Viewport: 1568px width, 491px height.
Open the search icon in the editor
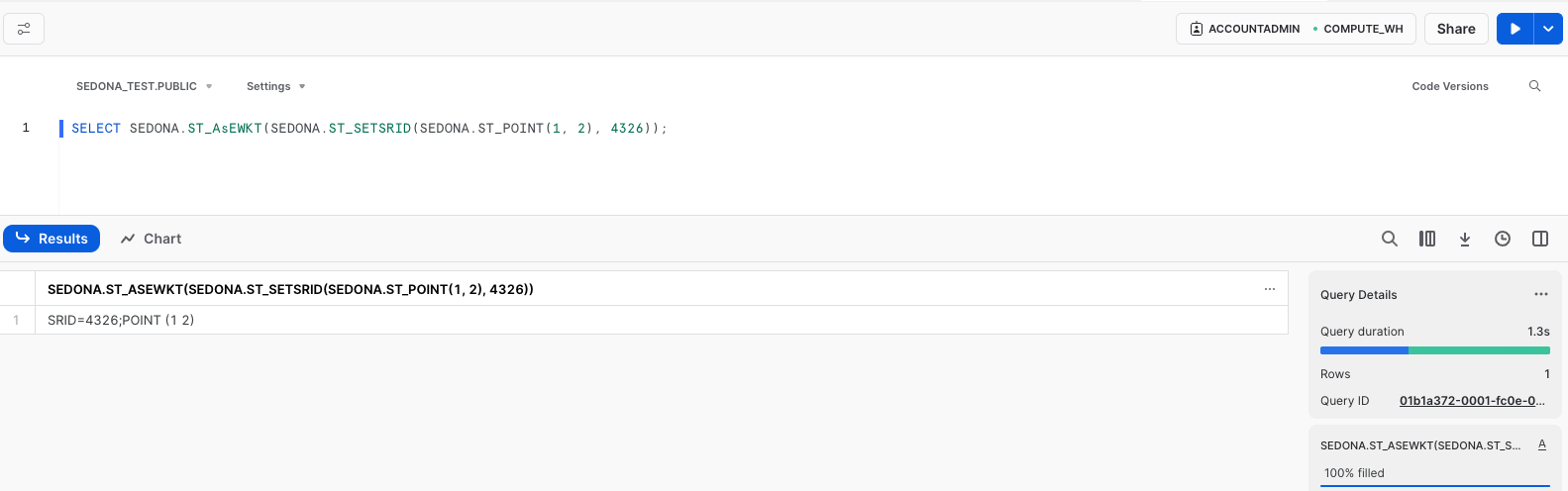click(1534, 86)
